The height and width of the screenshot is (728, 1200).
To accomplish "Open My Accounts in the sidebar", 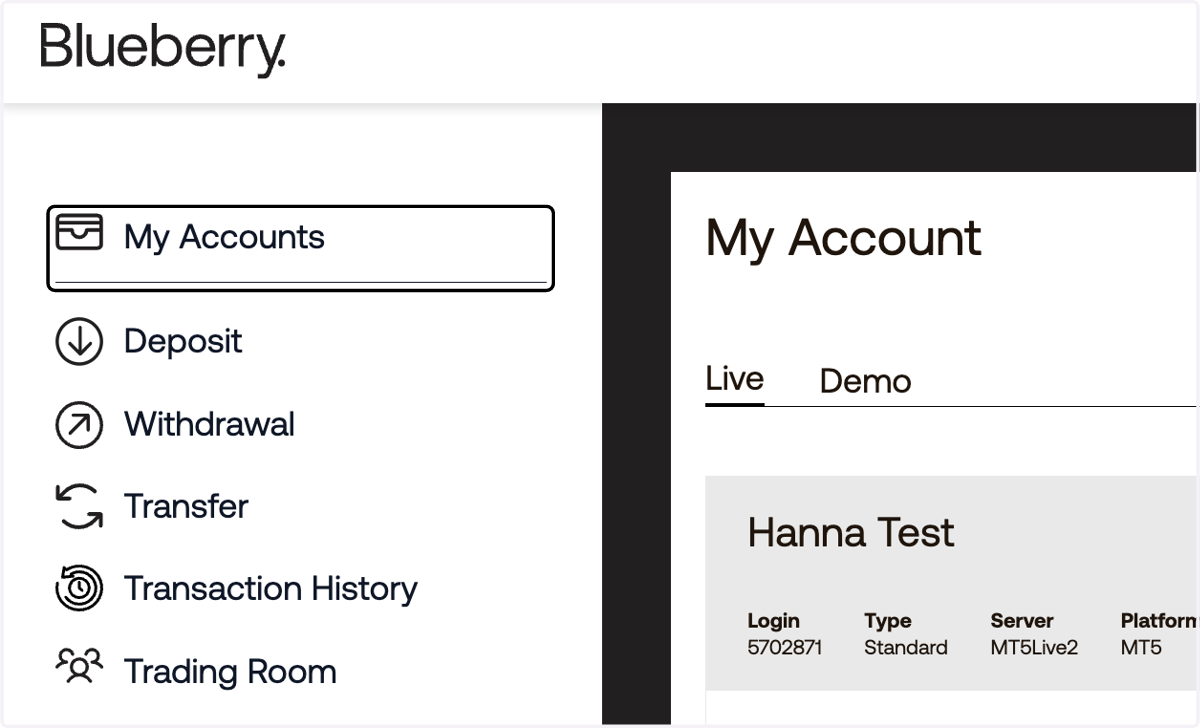I will point(300,248).
